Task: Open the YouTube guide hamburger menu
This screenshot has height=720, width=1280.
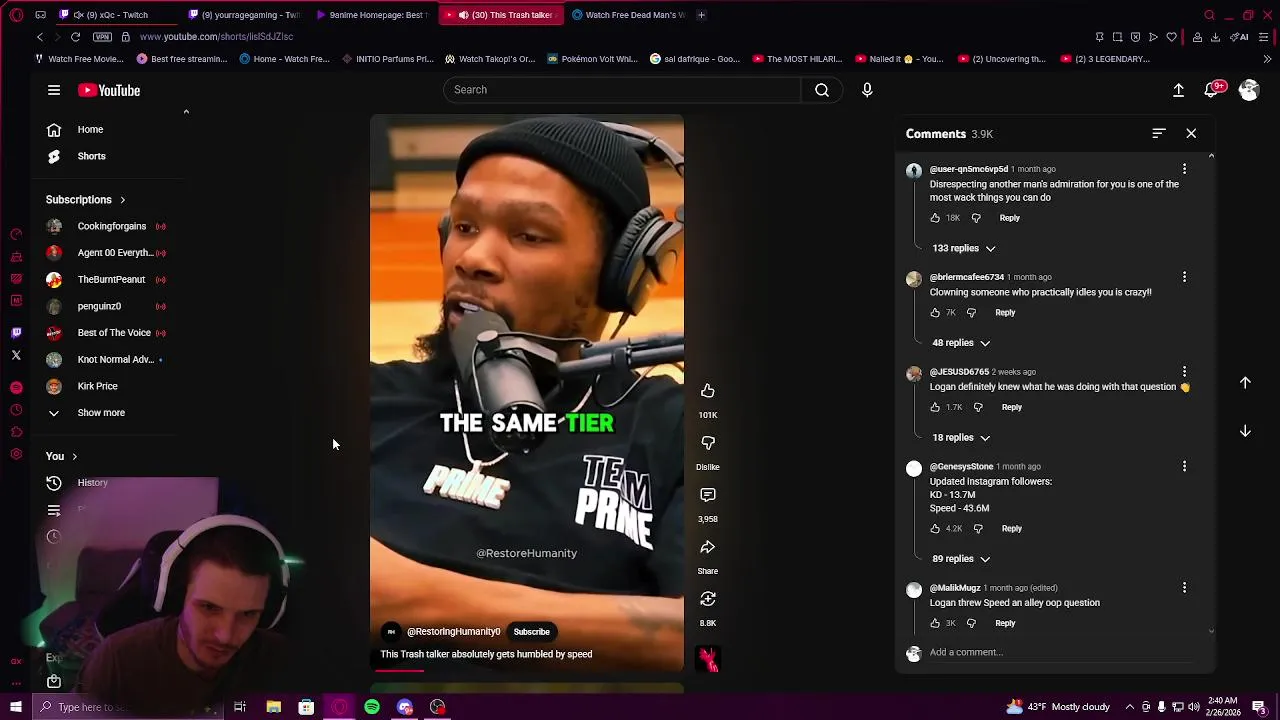Action: pyautogui.click(x=54, y=90)
